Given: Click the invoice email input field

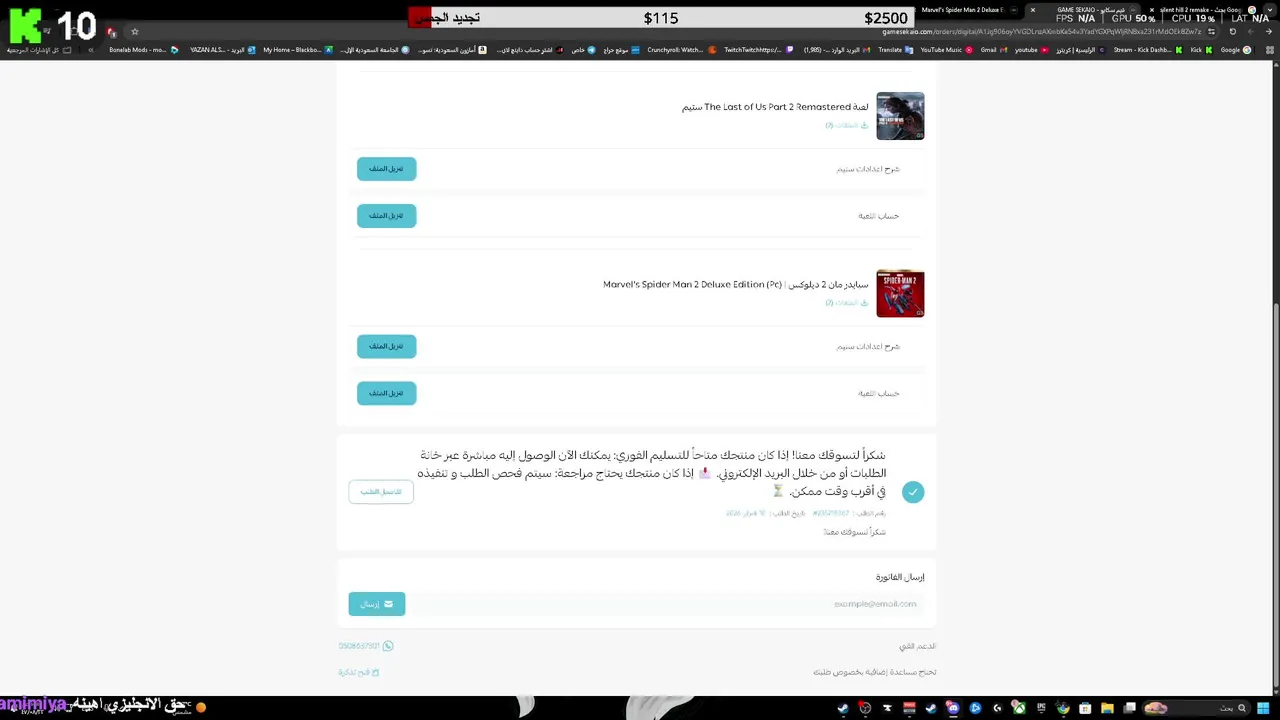Looking at the screenshot, I should 665,604.
